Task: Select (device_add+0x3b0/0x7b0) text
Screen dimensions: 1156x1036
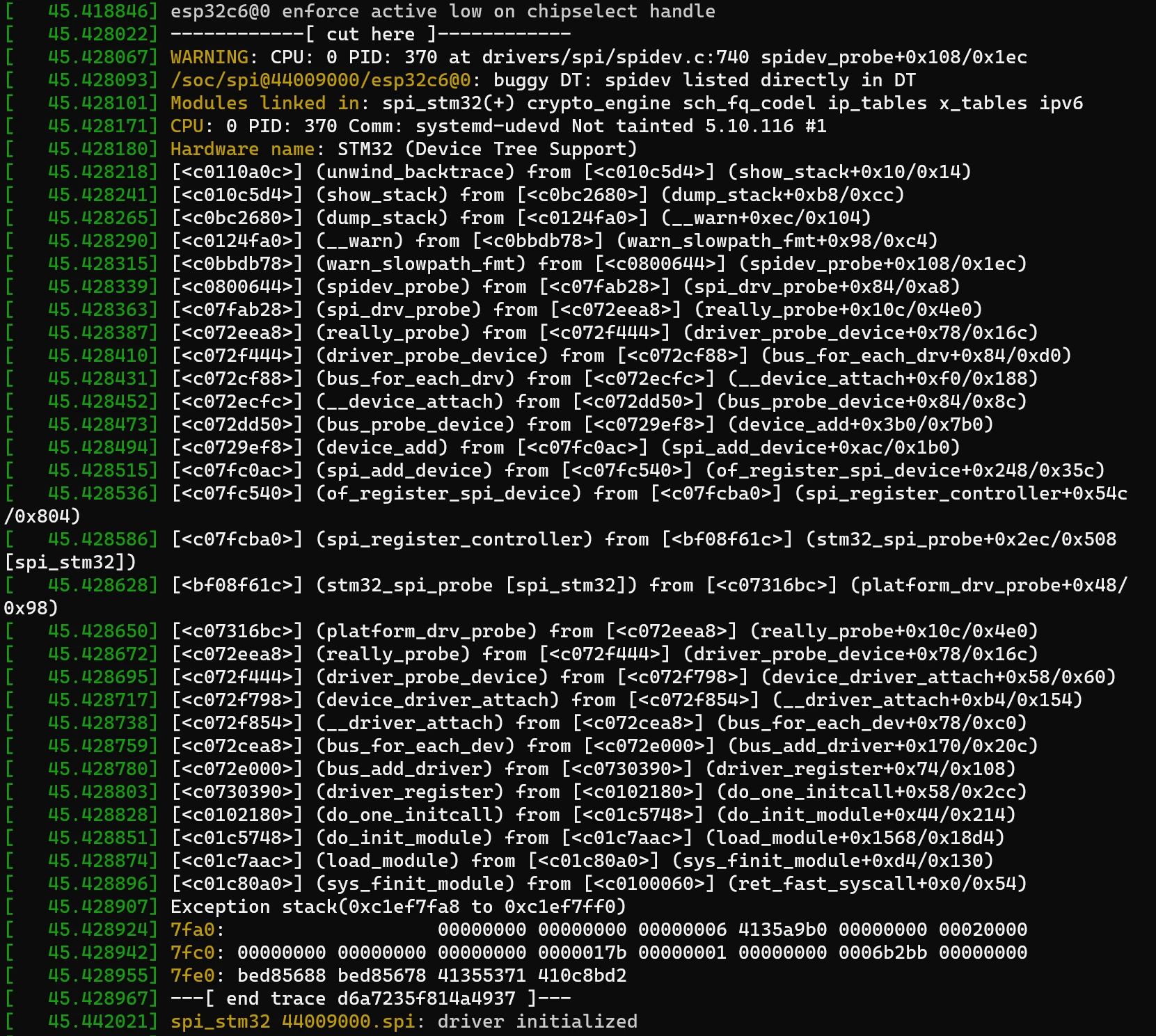Action: coord(861,424)
